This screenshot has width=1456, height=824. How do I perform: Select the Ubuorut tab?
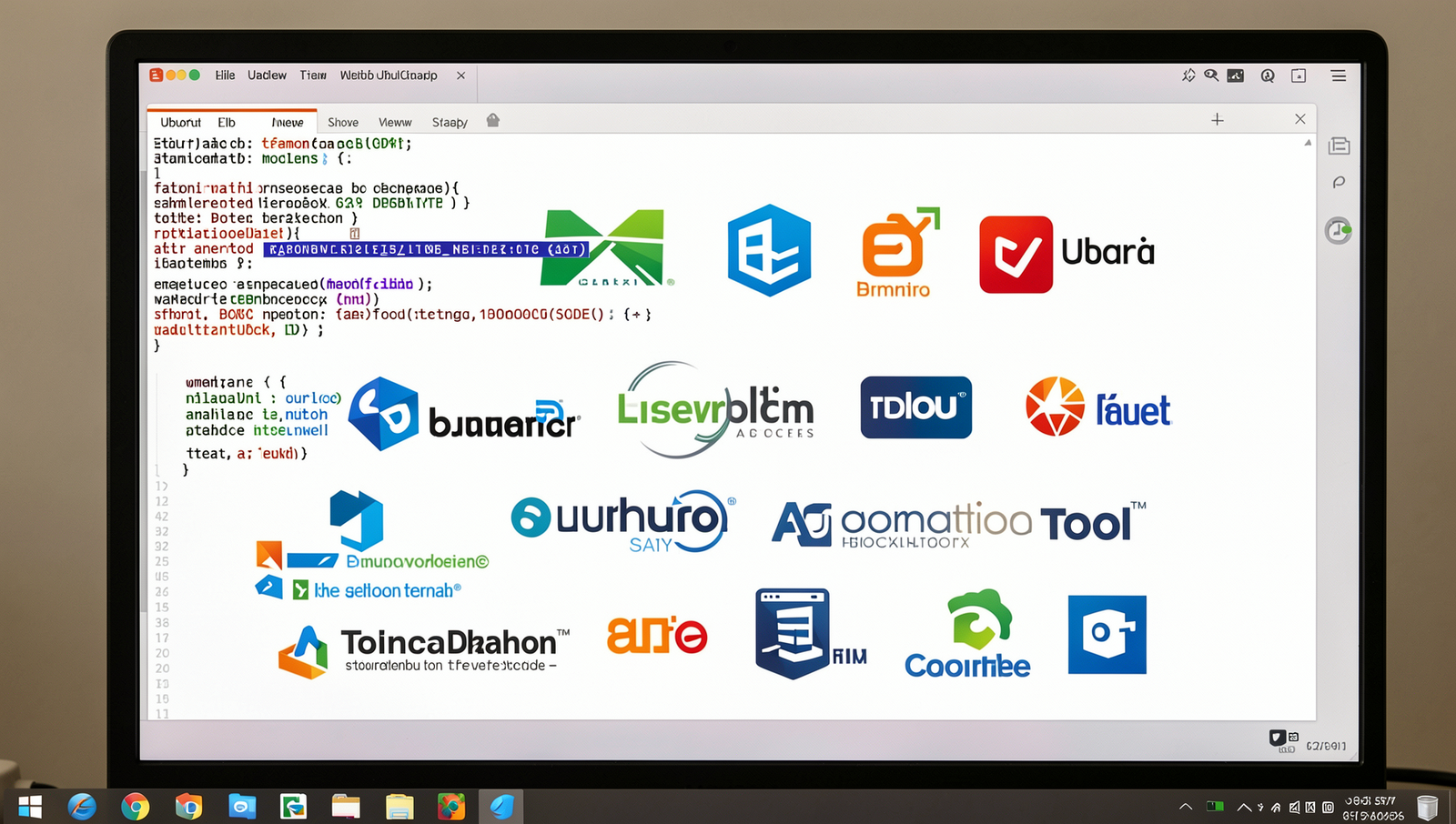click(x=180, y=122)
